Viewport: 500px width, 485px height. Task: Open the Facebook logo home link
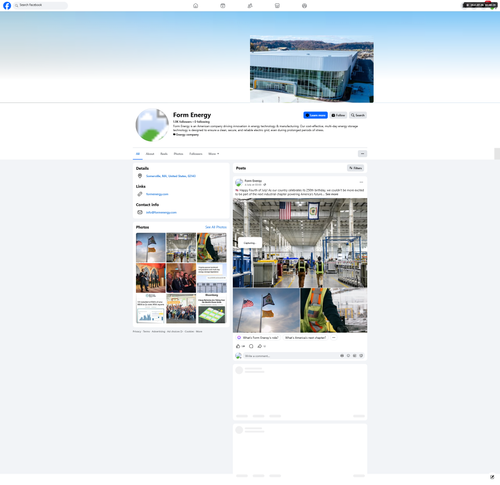coord(7,5)
